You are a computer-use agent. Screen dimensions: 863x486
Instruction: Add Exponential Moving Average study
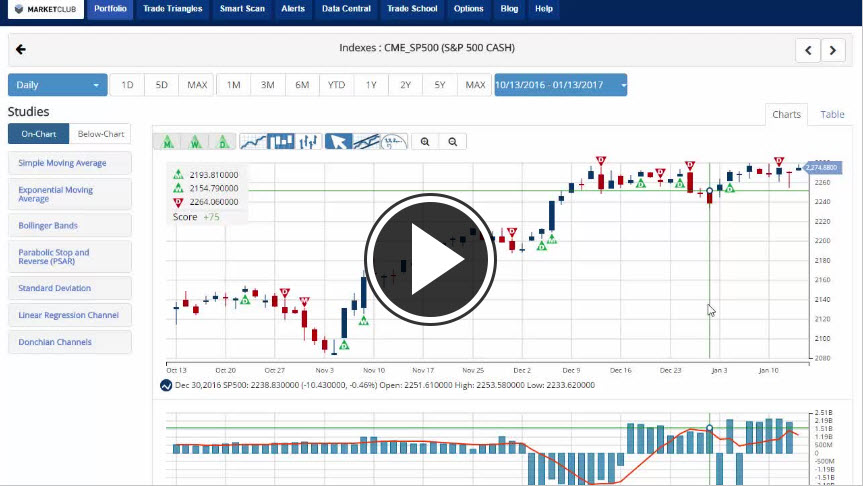tap(70, 194)
